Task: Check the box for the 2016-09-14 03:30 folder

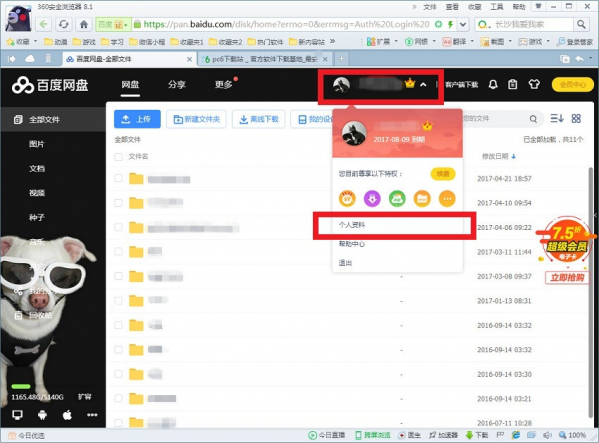Action: [x=118, y=374]
